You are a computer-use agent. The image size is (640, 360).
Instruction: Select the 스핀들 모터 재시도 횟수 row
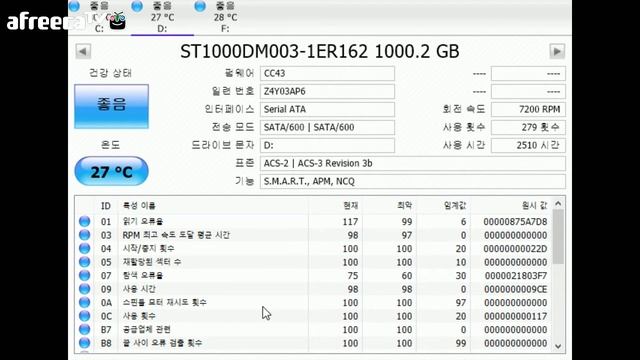tap(313, 302)
